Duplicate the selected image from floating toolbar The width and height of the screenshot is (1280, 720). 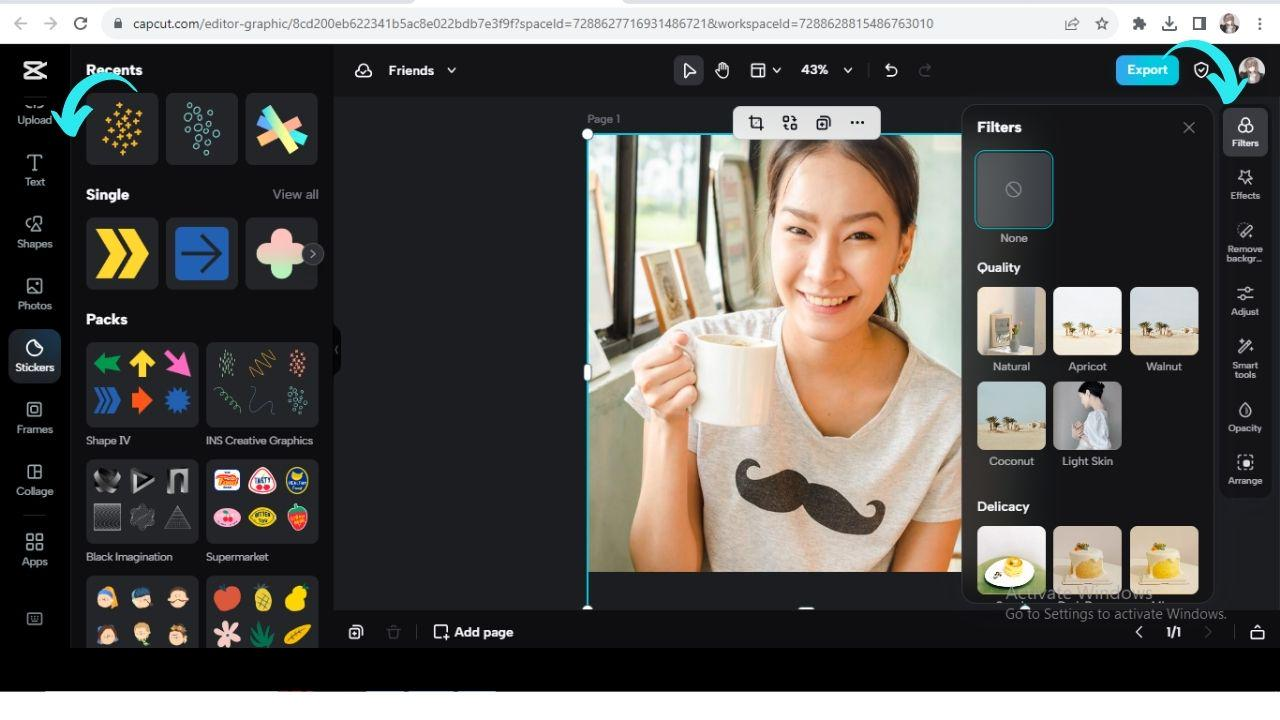coord(823,122)
